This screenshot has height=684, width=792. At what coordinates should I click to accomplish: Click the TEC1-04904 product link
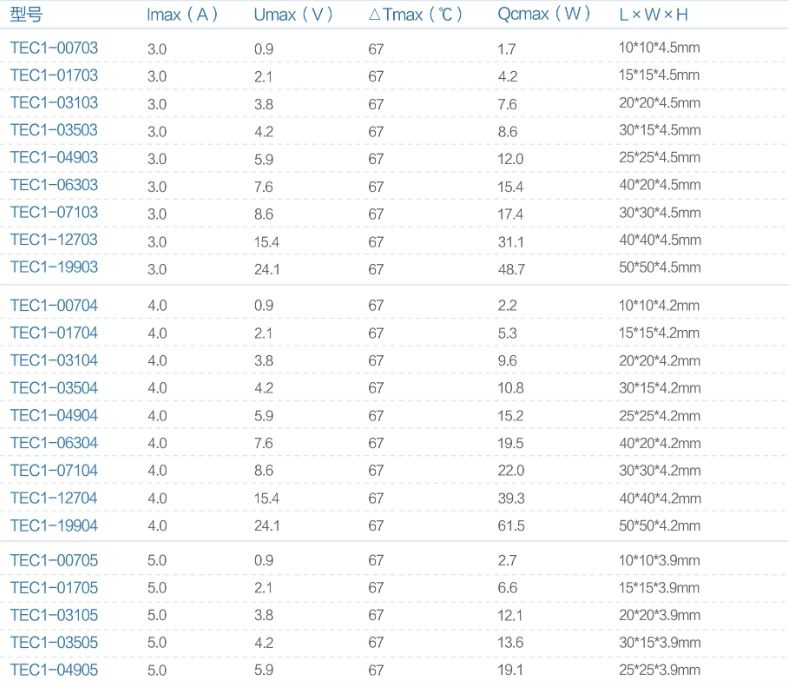point(54,415)
